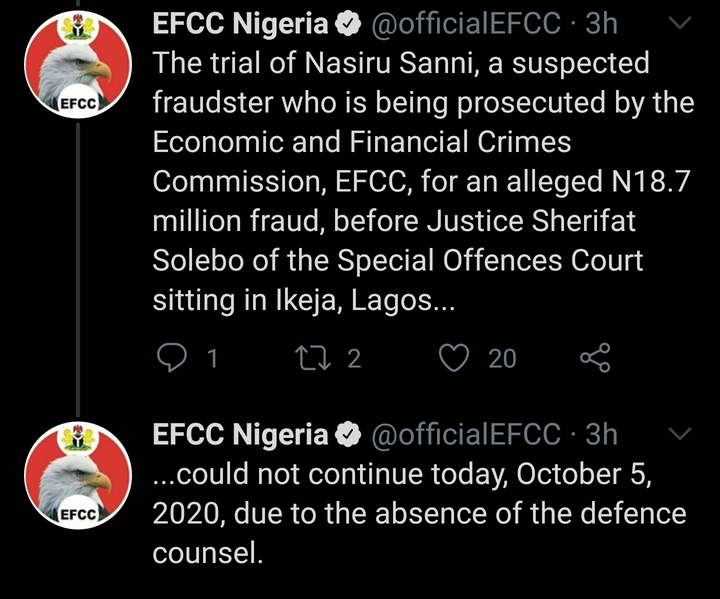Reply to the first EFCC tweet
Viewport: 720px width, 599px height.
pos(172,358)
